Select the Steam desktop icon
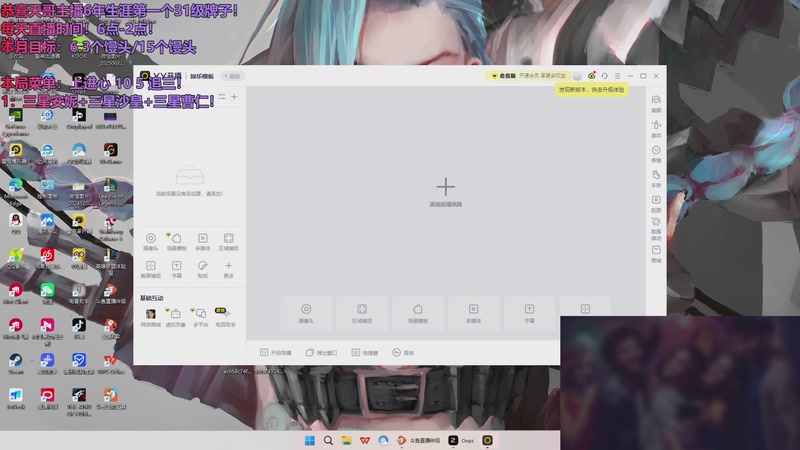The image size is (800, 450). [x=15, y=364]
